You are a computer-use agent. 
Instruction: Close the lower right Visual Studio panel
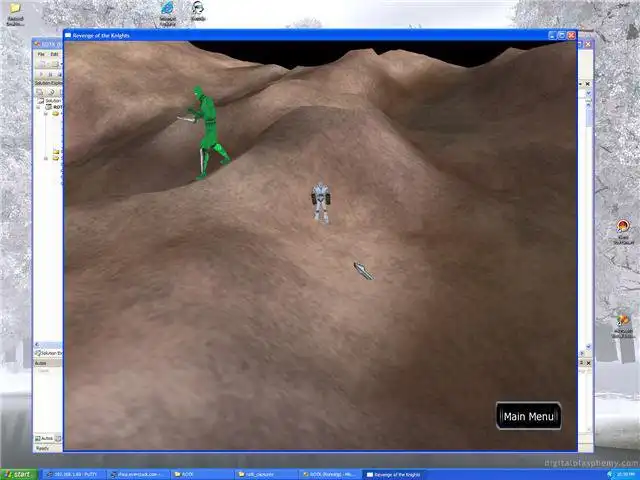click(x=588, y=363)
